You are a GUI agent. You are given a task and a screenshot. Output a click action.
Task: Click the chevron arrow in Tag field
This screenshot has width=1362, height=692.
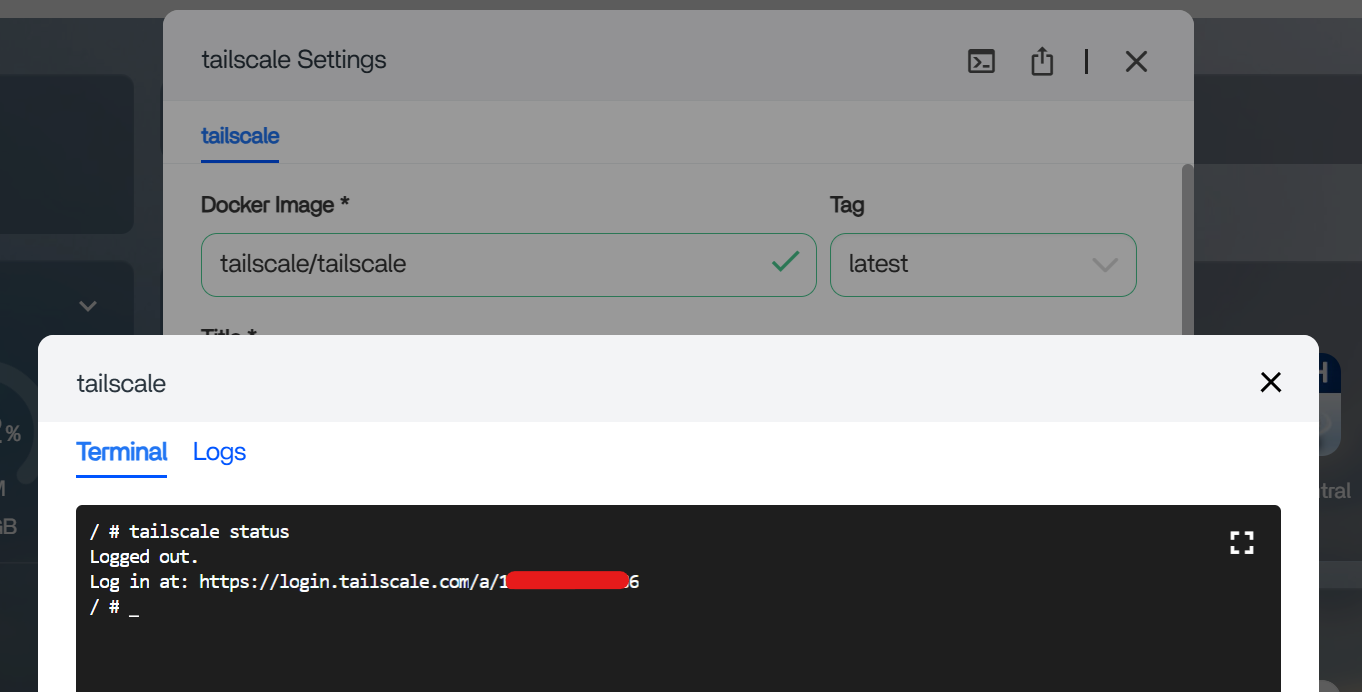point(1104,265)
